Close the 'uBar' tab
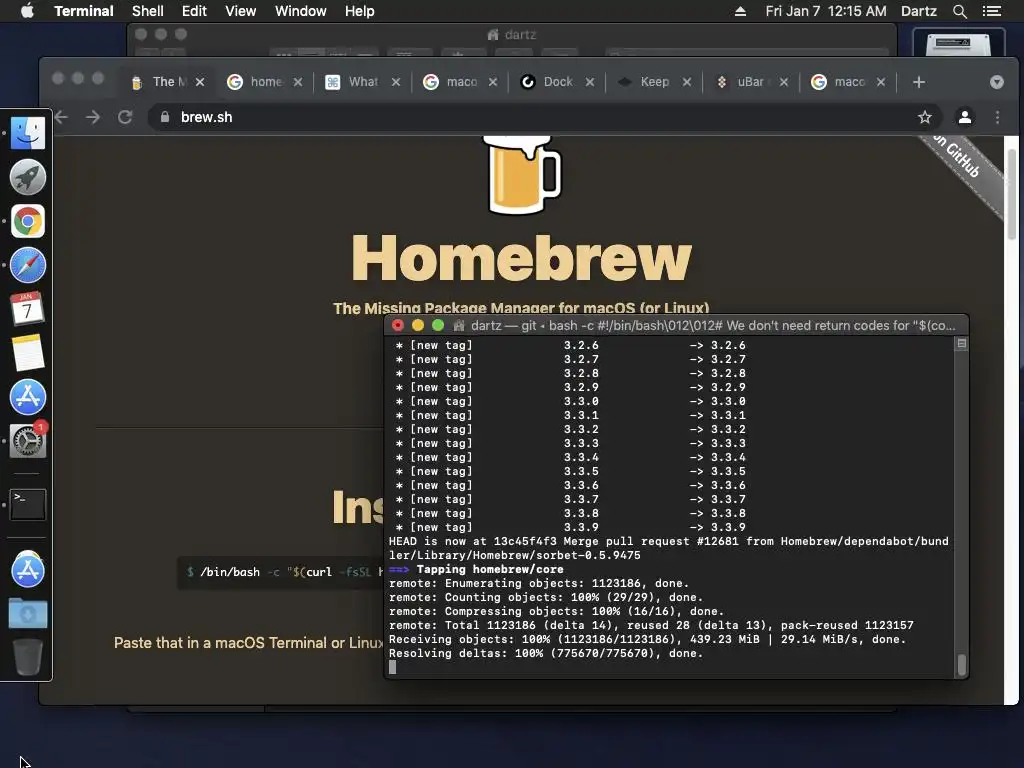 pos(784,82)
